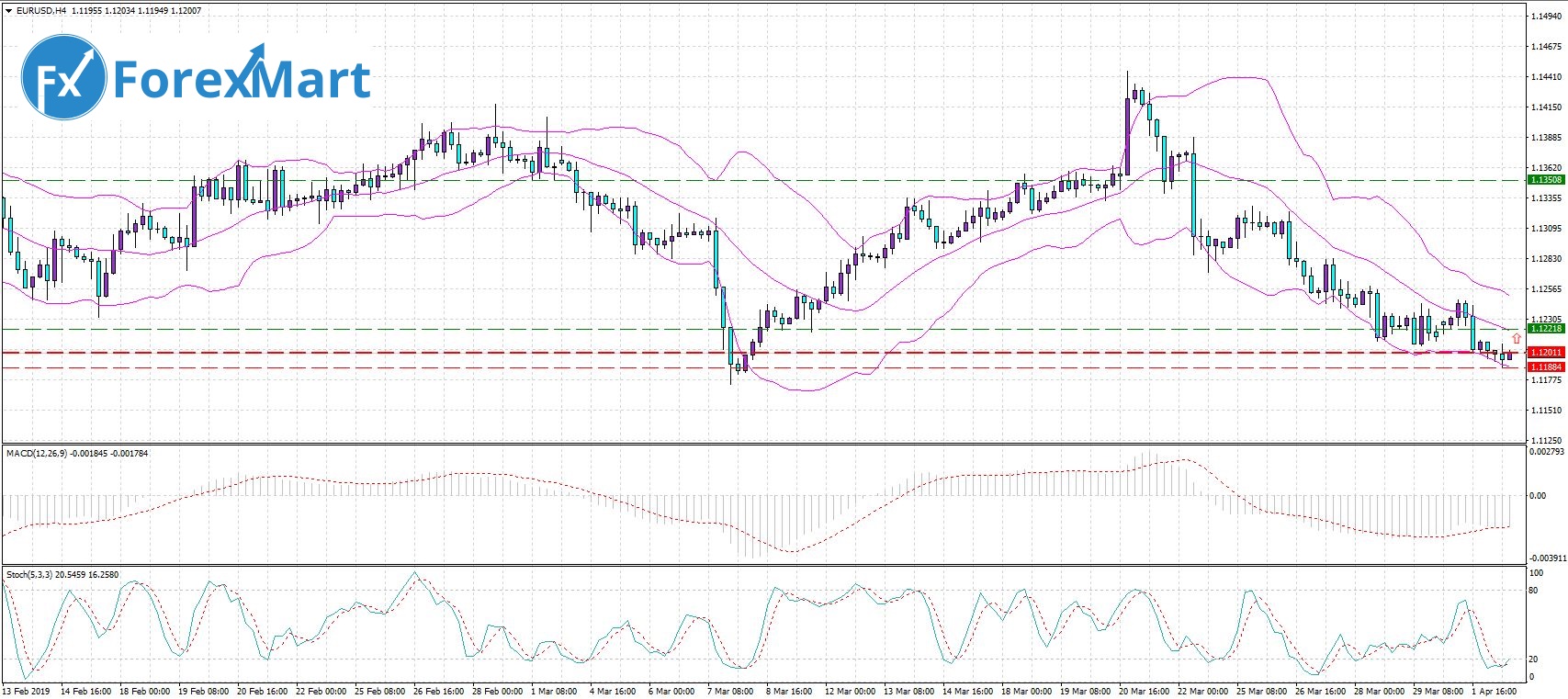Click the 18 Feb 00:00 time label
The width and height of the screenshot is (1568, 699).
[145, 691]
